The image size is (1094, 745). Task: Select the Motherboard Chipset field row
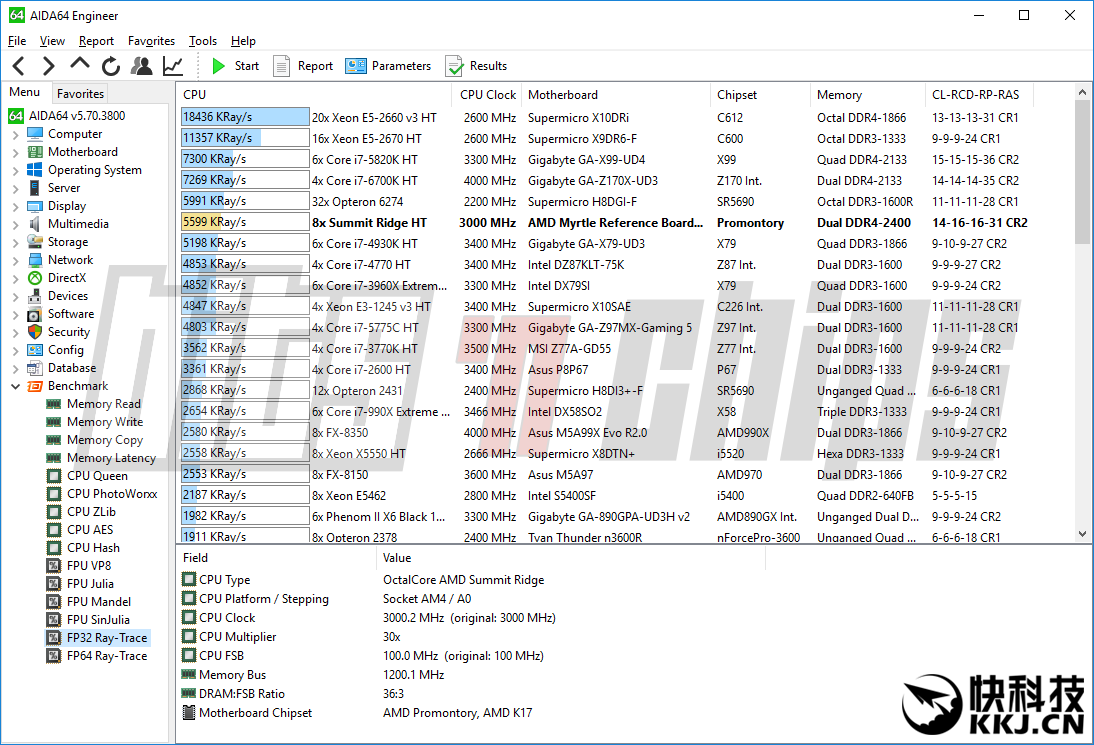click(x=472, y=713)
